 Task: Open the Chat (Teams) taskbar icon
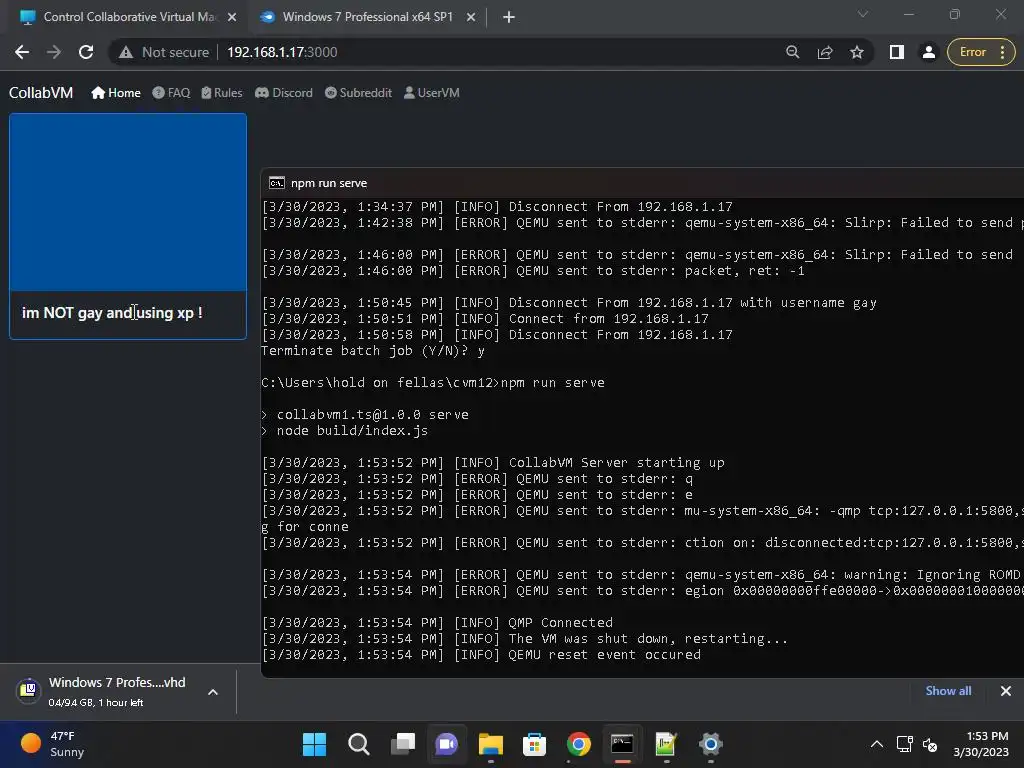click(447, 744)
